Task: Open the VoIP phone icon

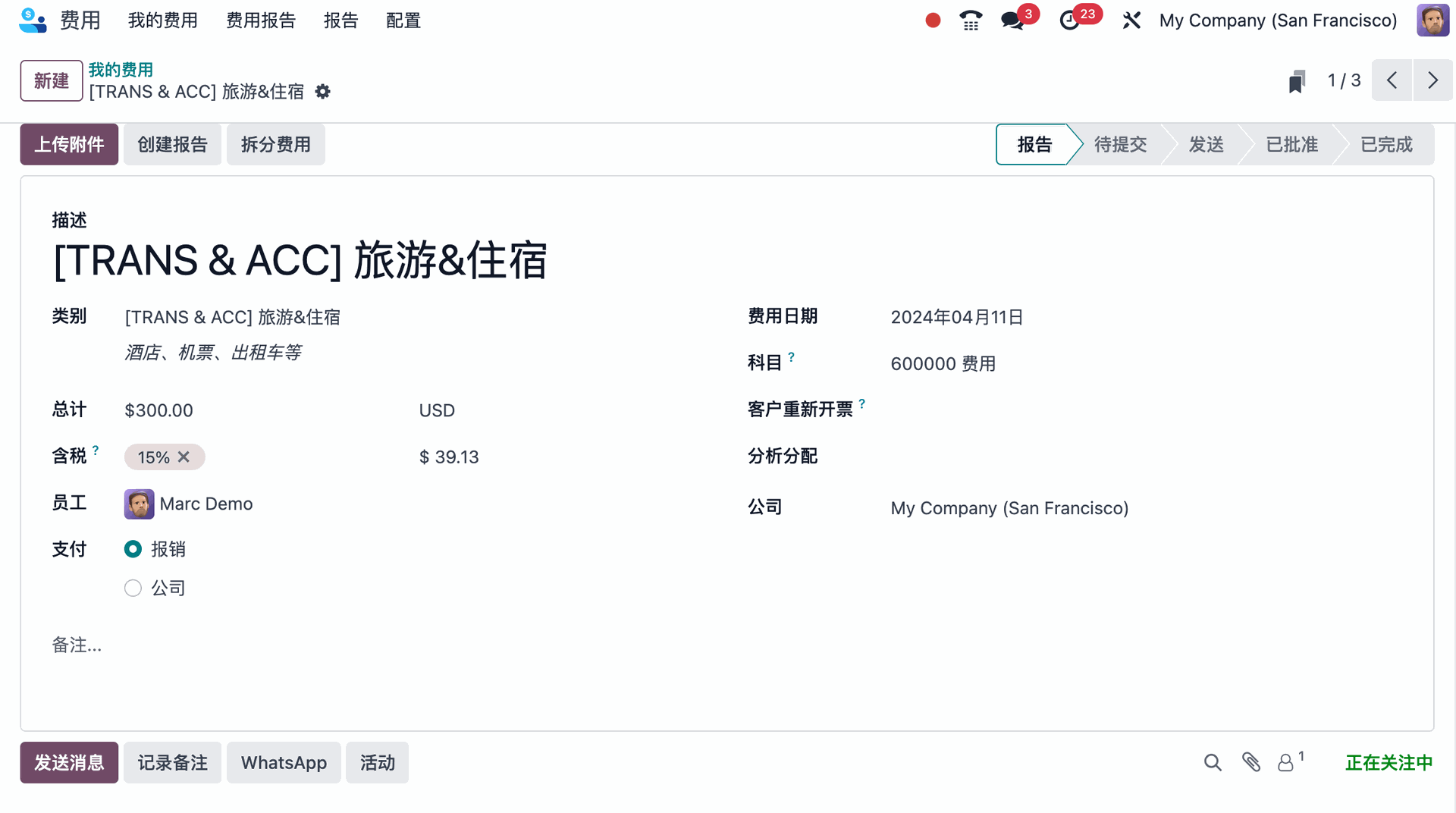Action: (971, 20)
